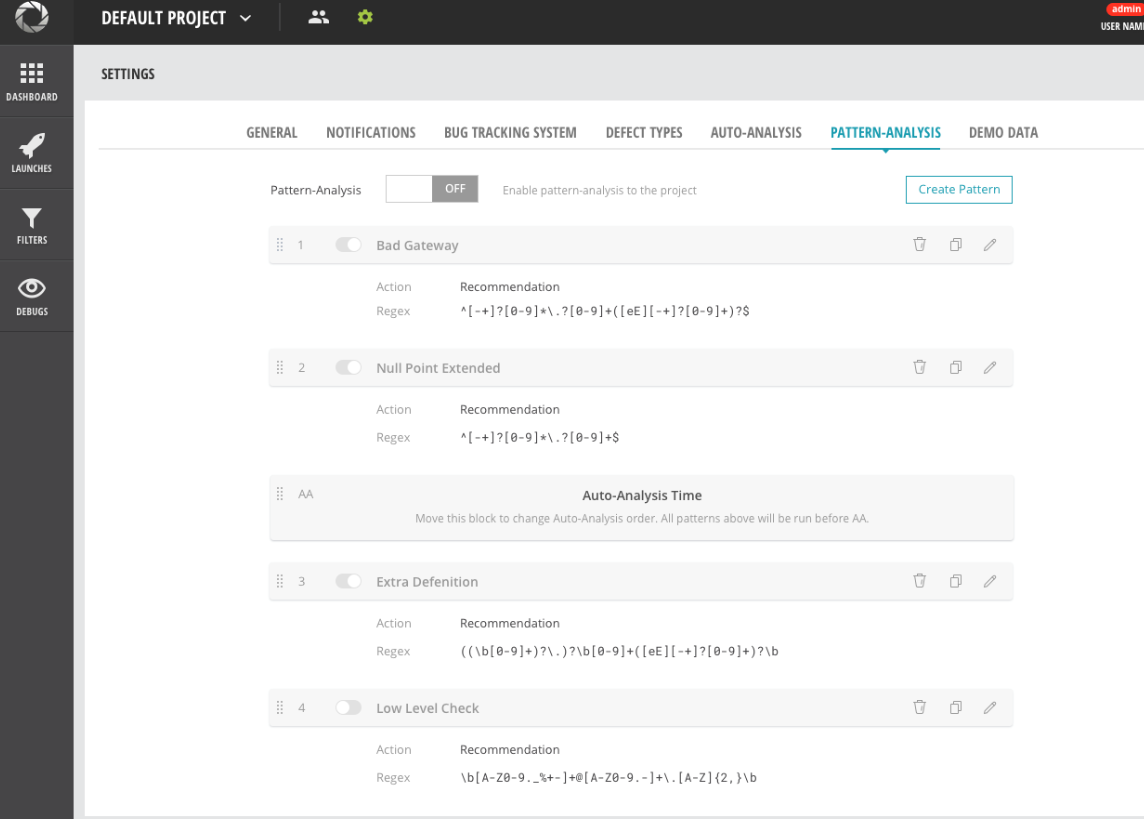The height and width of the screenshot is (819, 1144).
Task: Switch to the Defect Types tab
Action: coord(643,132)
